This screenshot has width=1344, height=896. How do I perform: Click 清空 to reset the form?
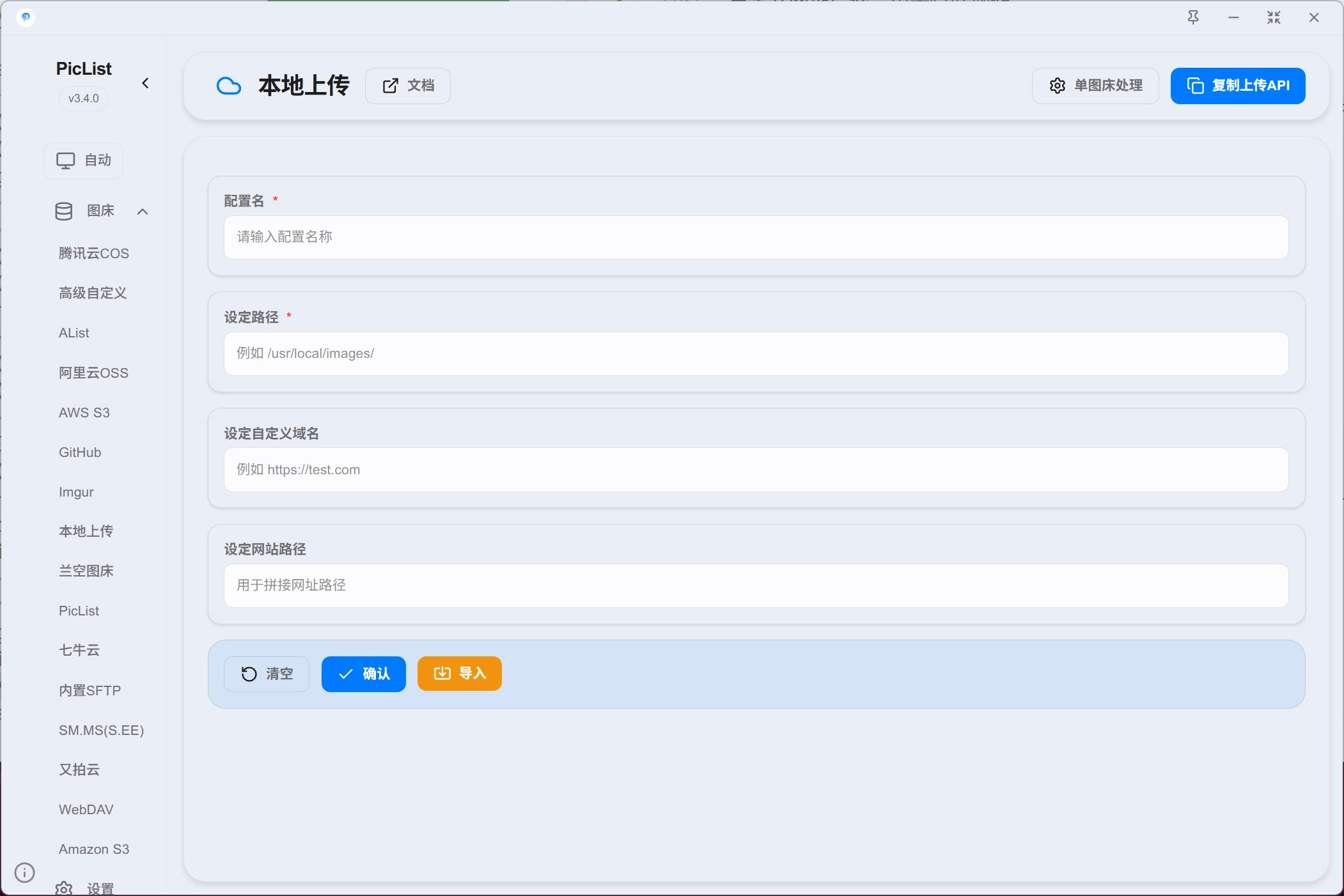point(267,674)
